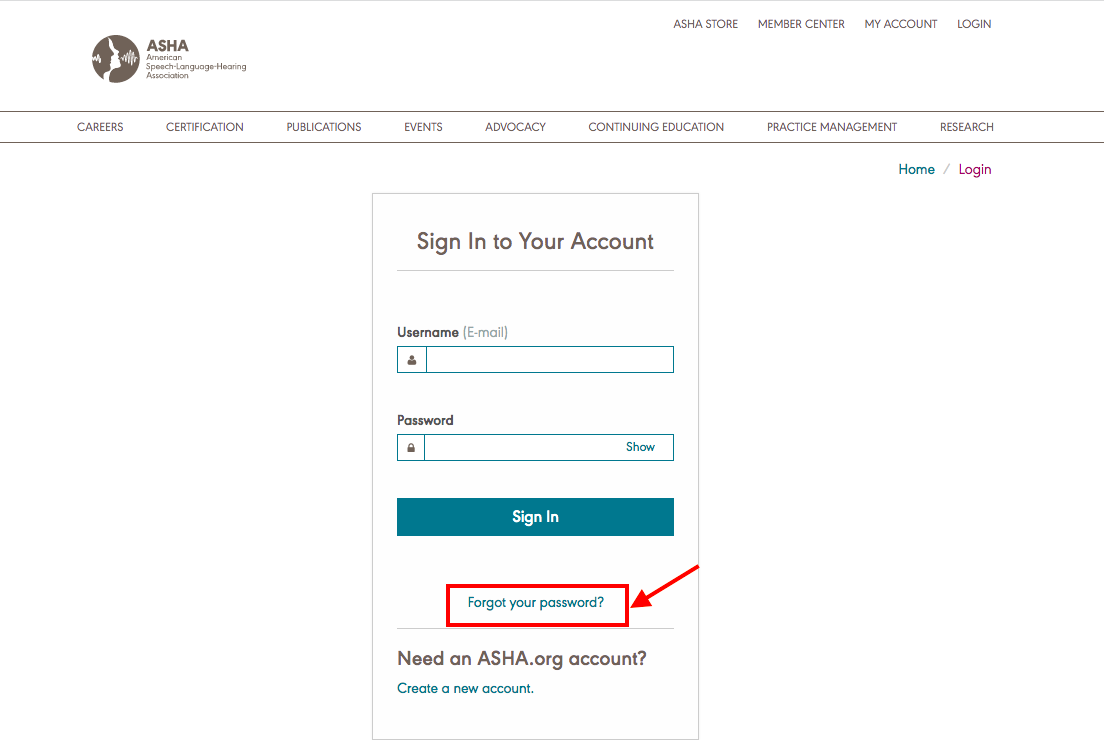Image resolution: width=1104 pixels, height=740 pixels.
Task: Open the Publications menu
Action: [324, 127]
